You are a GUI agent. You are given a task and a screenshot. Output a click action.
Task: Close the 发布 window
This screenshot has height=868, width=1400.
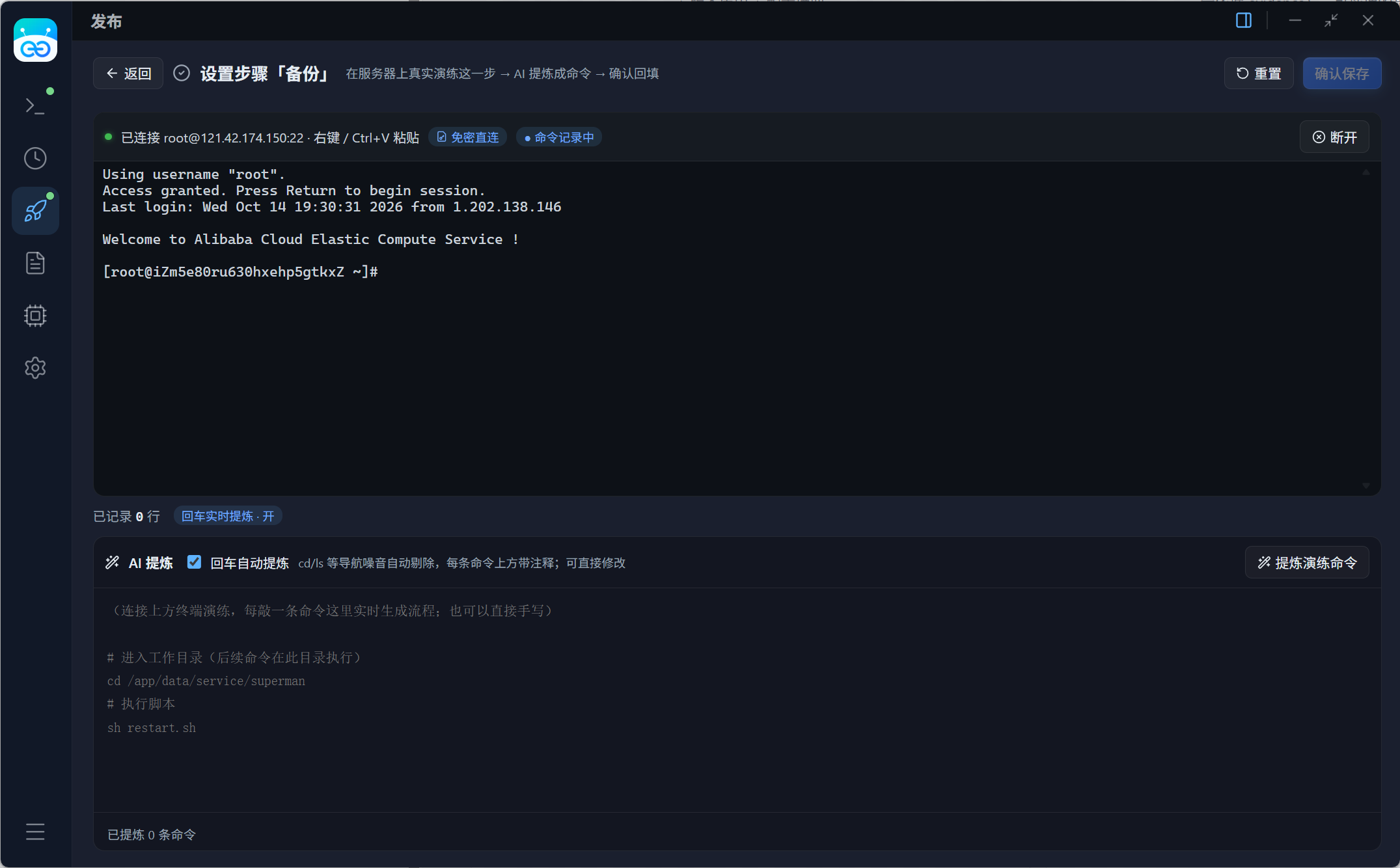click(1367, 20)
